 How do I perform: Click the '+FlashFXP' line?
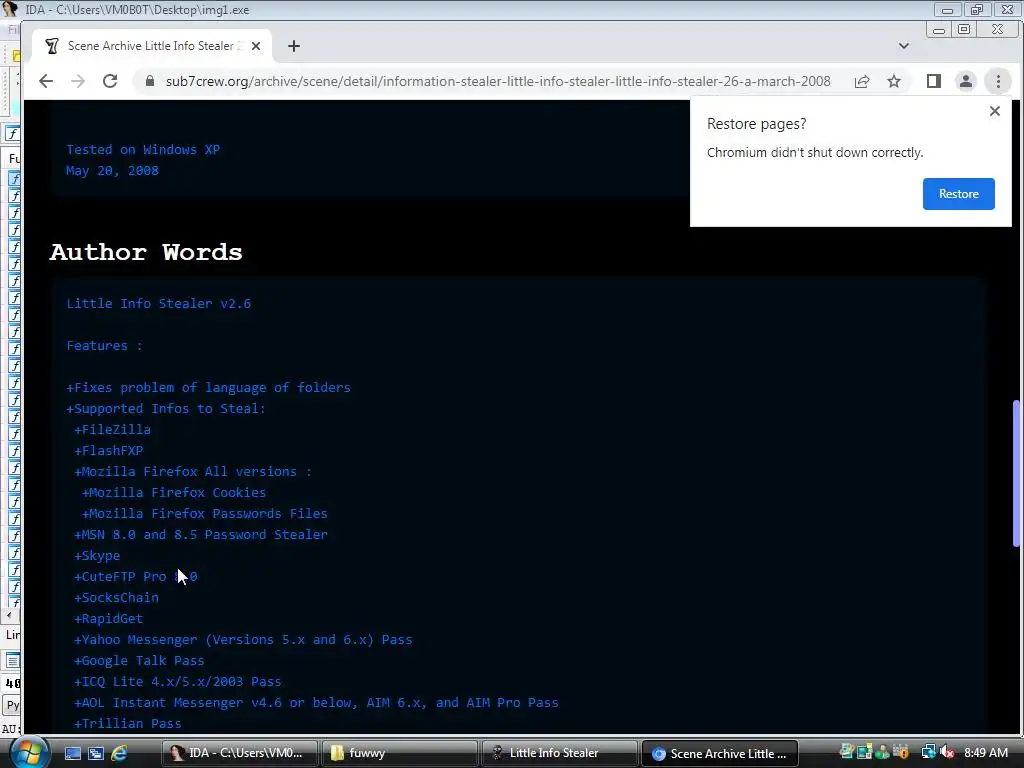point(108,451)
